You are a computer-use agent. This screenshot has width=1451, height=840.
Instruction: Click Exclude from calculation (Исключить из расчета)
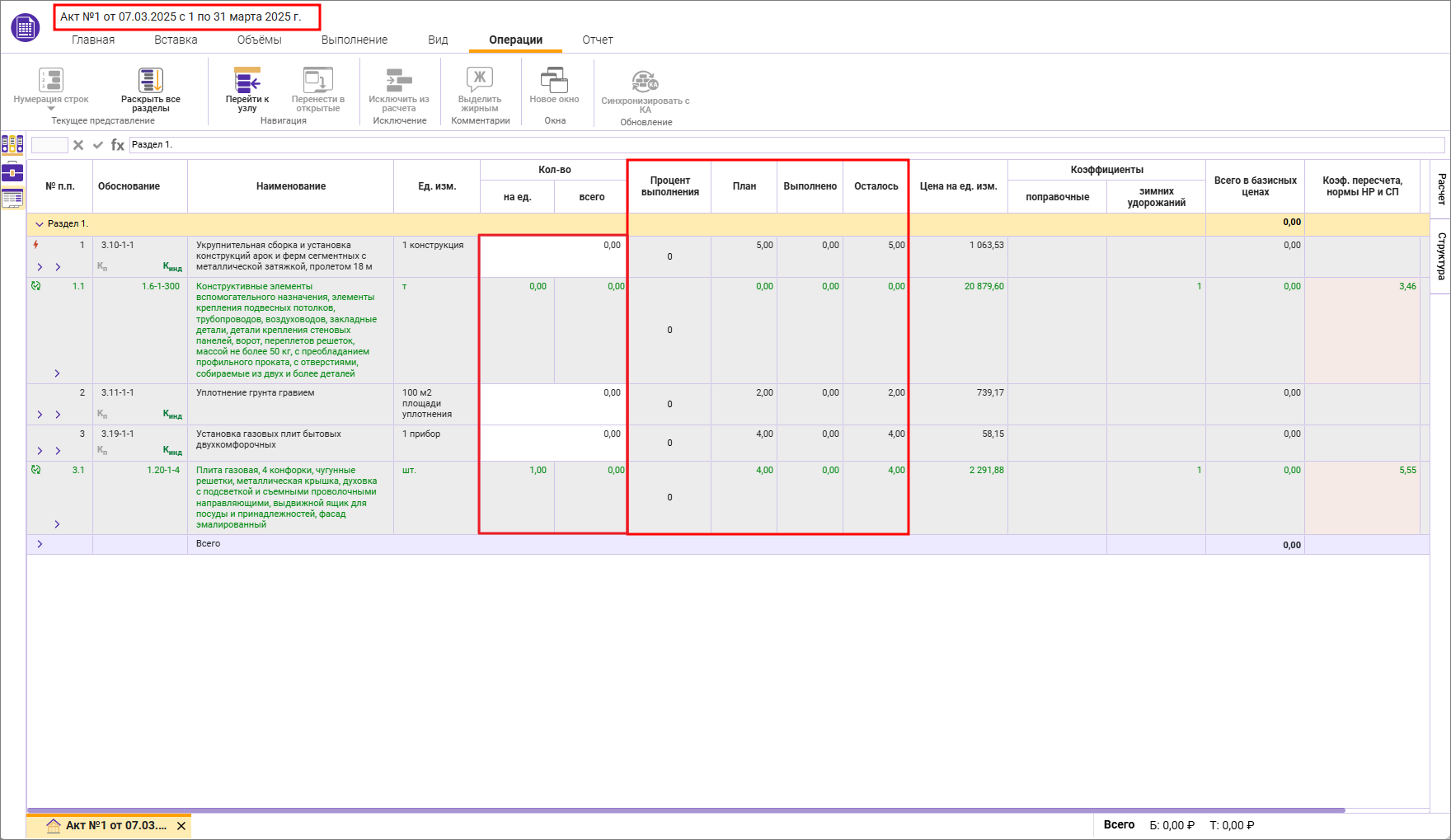pos(399,81)
